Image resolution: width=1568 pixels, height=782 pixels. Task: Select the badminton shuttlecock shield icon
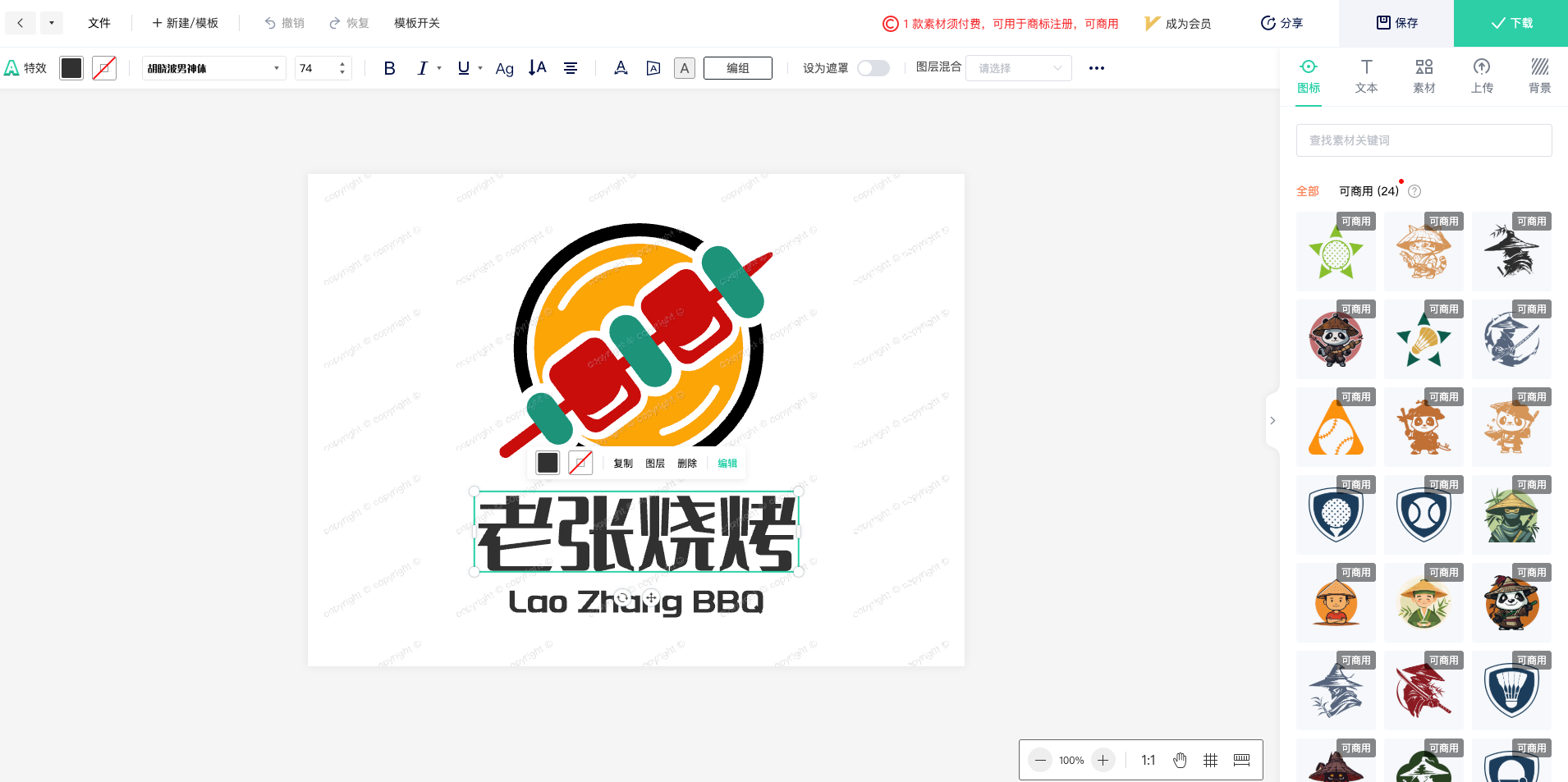(1511, 690)
